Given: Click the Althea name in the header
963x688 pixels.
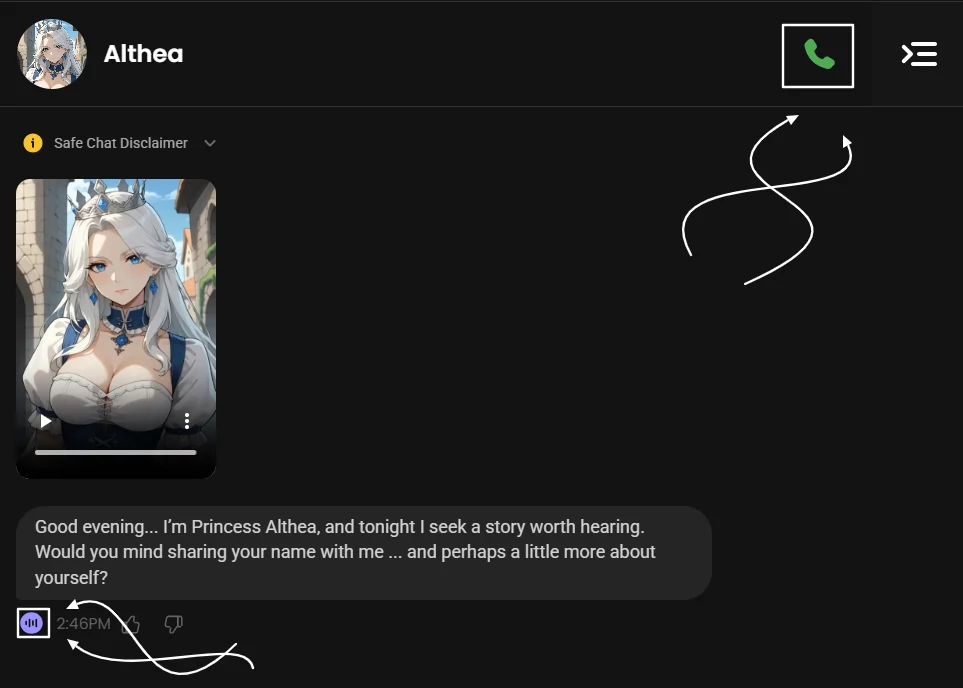Looking at the screenshot, I should pyautogui.click(x=144, y=54).
